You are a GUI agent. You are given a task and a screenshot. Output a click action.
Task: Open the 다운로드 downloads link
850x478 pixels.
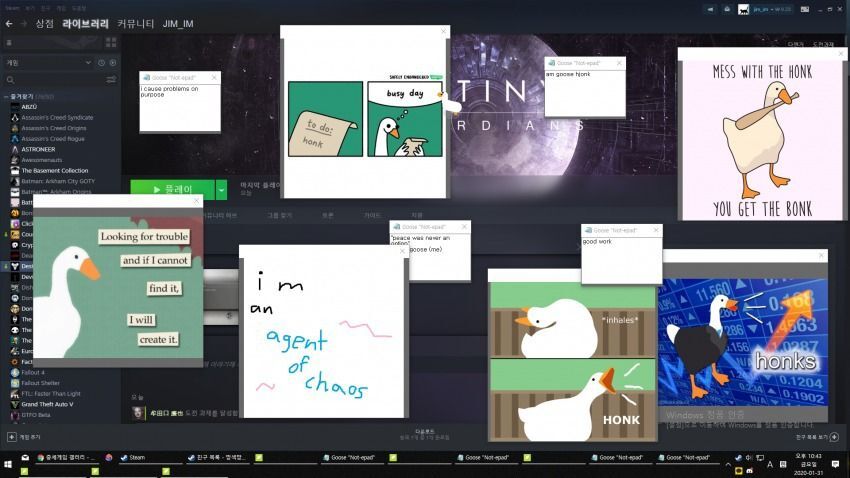pyautogui.click(x=424, y=434)
